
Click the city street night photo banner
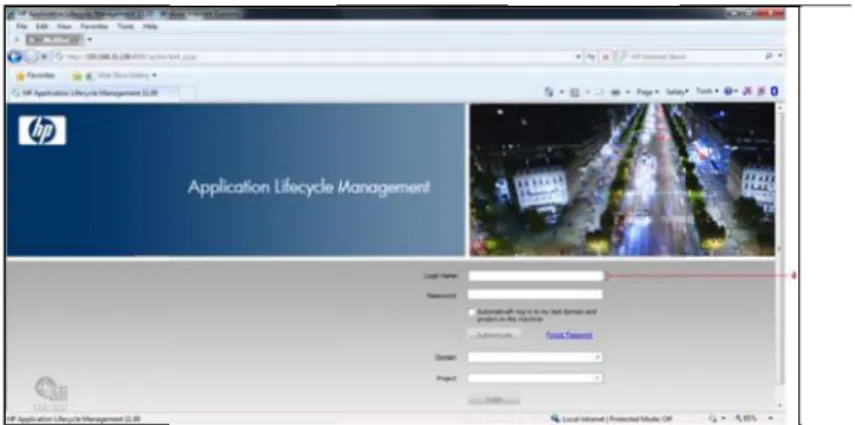coord(622,179)
